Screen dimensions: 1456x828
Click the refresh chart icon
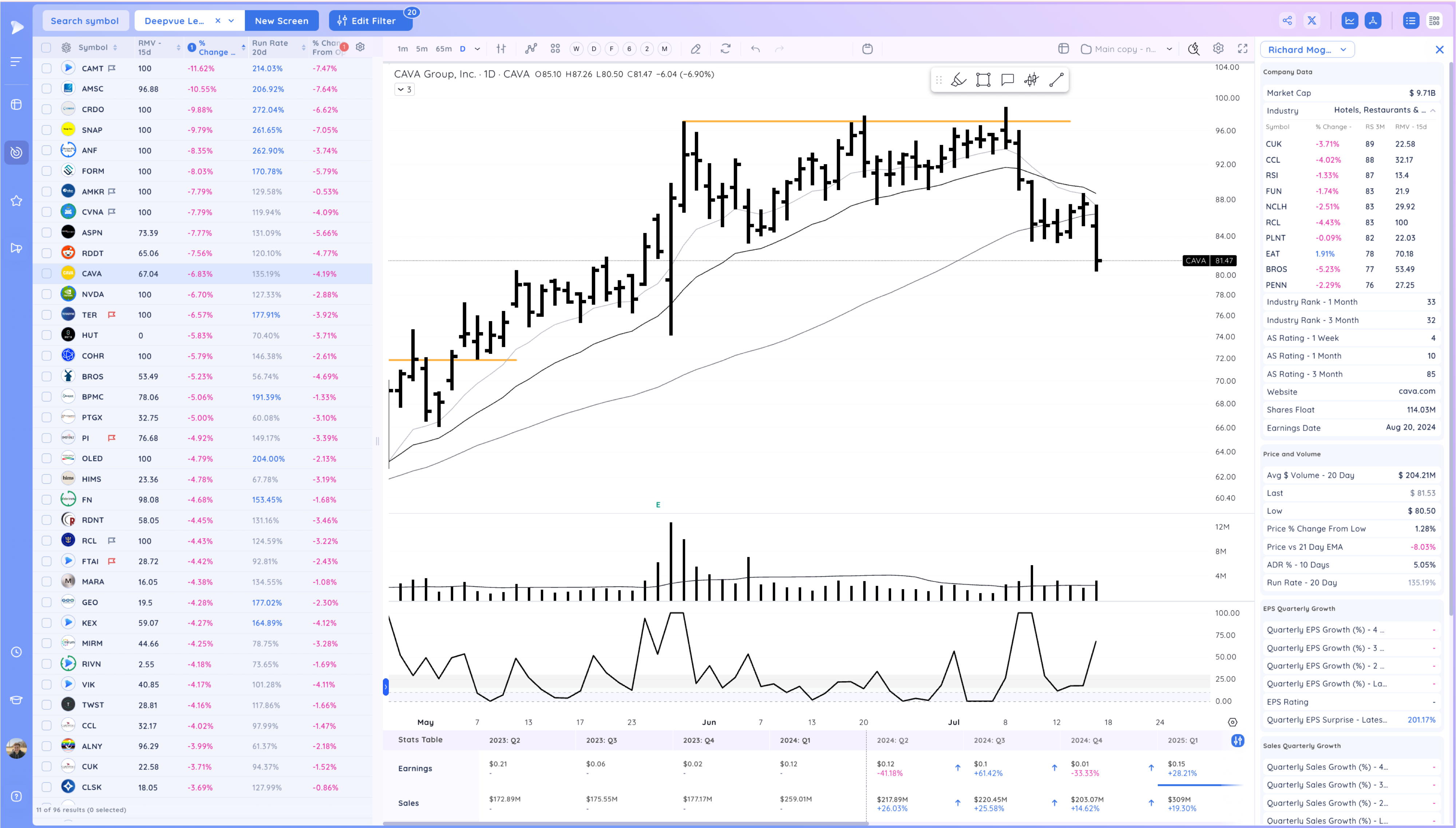point(726,49)
